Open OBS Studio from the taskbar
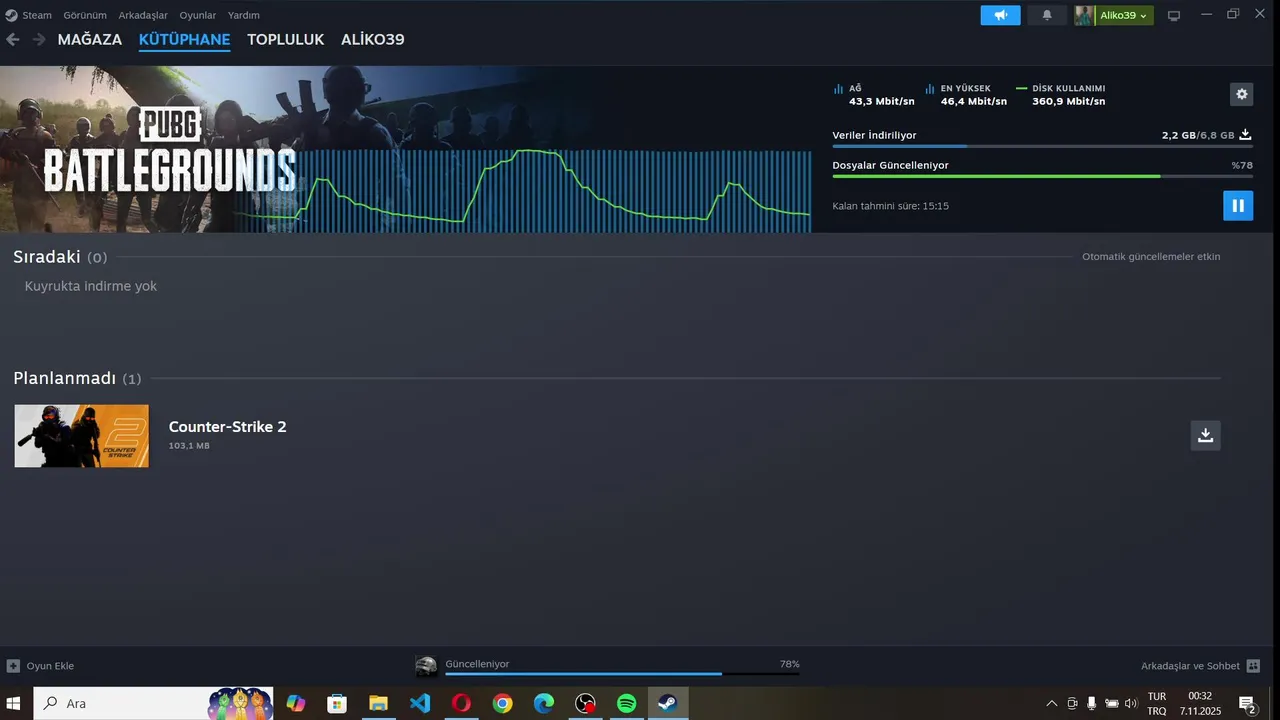This screenshot has height=720, width=1280. click(x=585, y=704)
